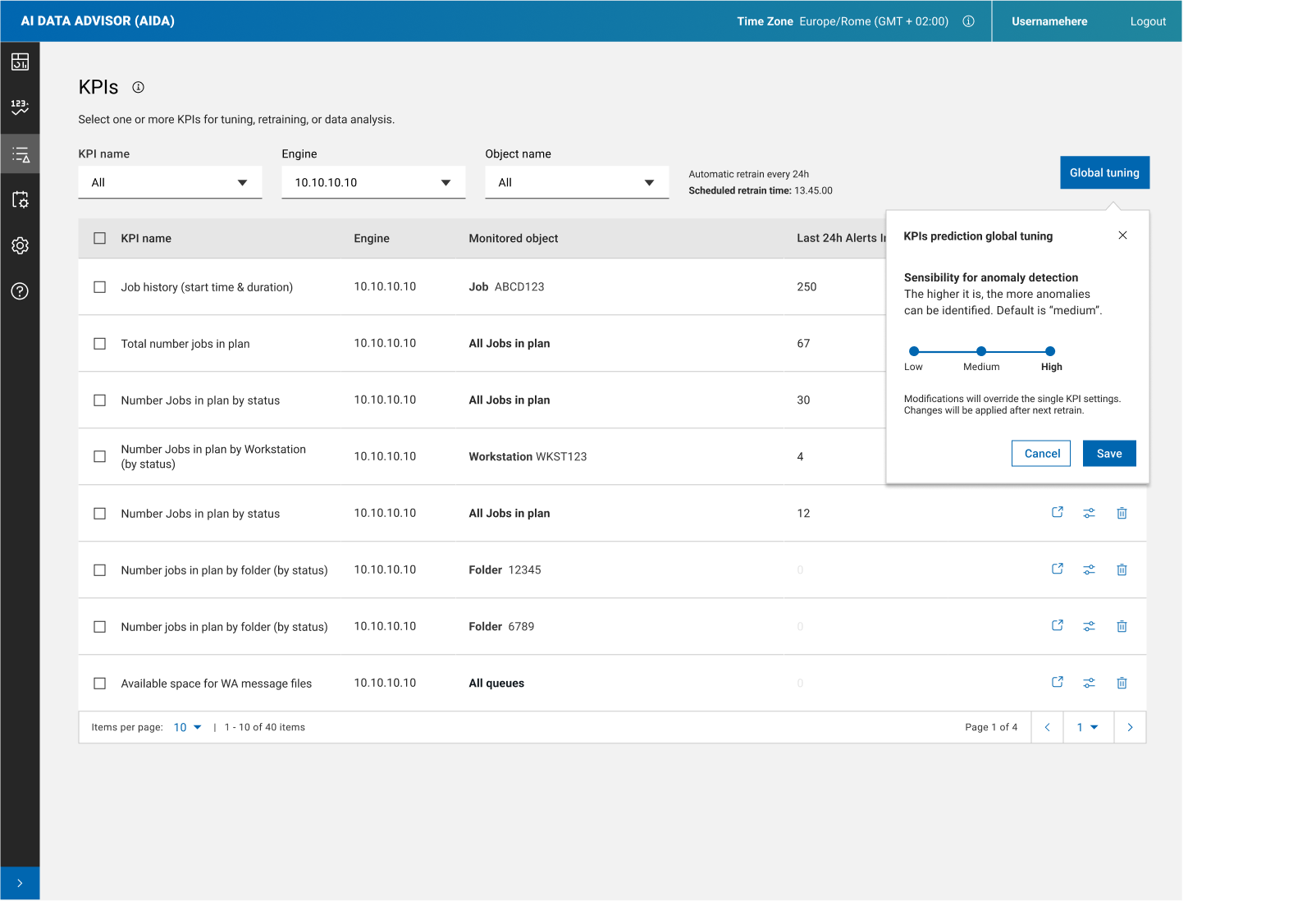This screenshot has height=901, width=1316.
Task: Cancel the global tuning popup
Action: point(1041,454)
